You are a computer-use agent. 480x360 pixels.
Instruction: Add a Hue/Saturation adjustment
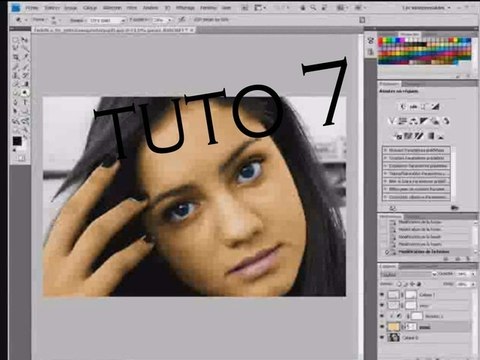[x=403, y=121]
